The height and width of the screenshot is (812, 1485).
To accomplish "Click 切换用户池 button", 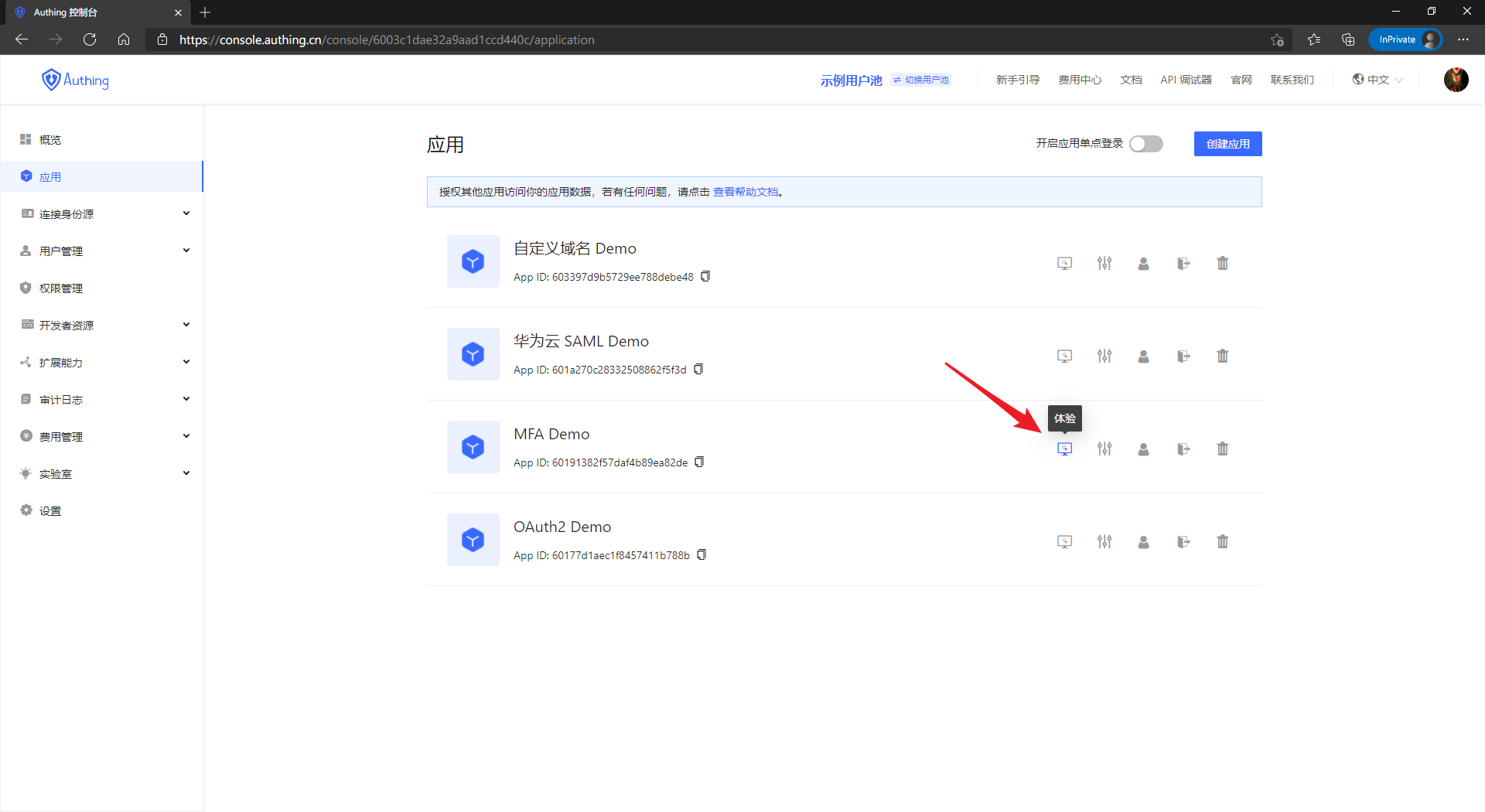I will 921,80.
